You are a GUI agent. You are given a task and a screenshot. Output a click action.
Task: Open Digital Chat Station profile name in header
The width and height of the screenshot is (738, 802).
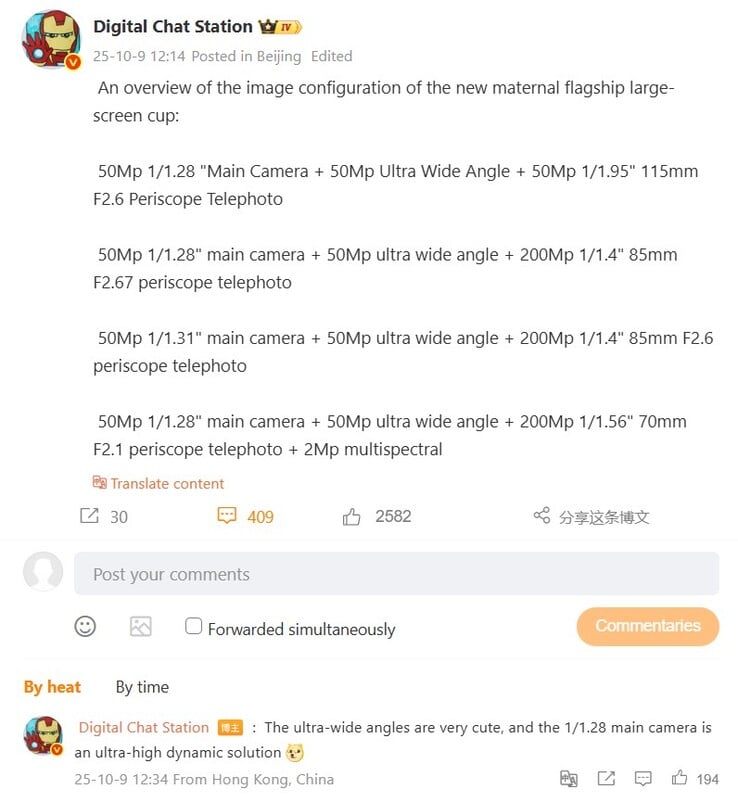point(173,26)
